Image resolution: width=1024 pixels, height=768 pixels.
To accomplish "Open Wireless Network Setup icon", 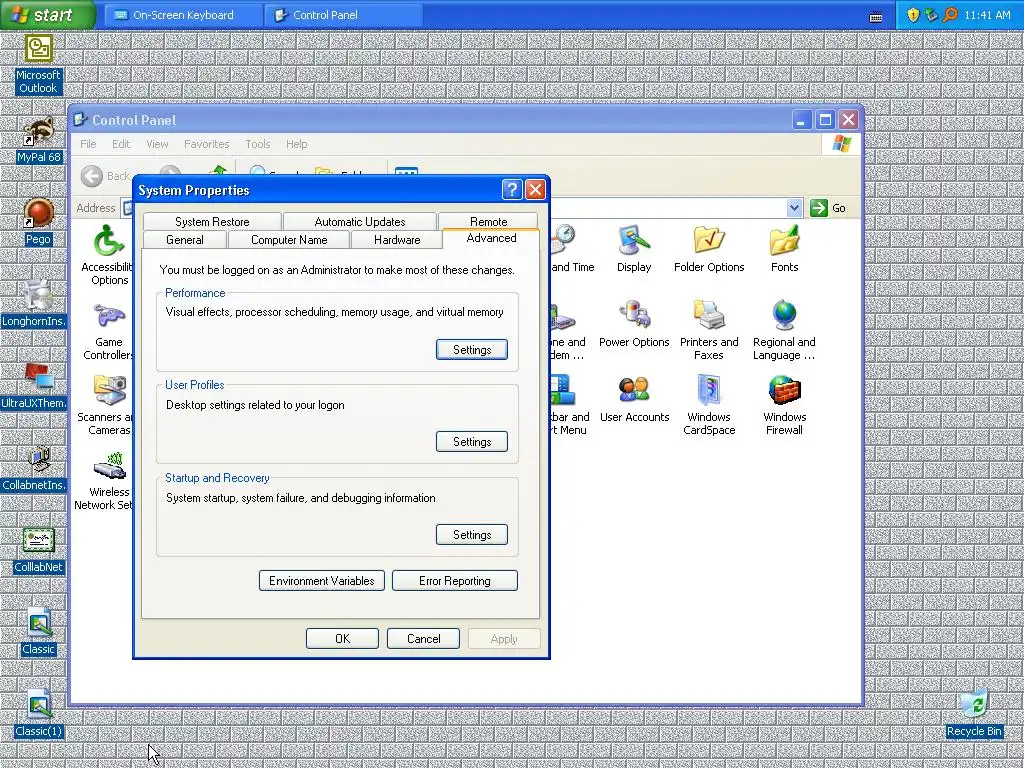I will click(104, 481).
